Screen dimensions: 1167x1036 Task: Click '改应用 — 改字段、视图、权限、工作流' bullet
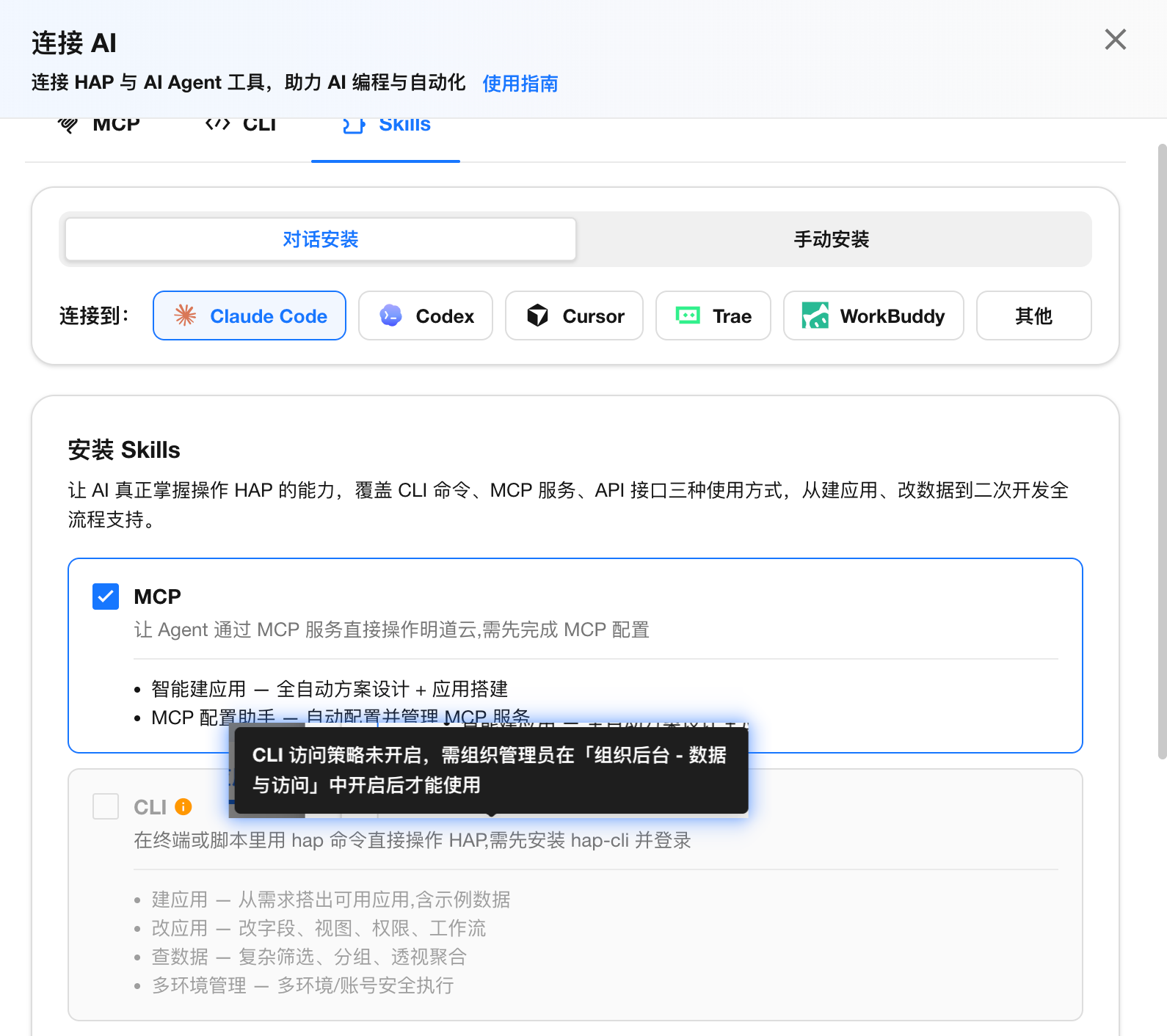(319, 928)
